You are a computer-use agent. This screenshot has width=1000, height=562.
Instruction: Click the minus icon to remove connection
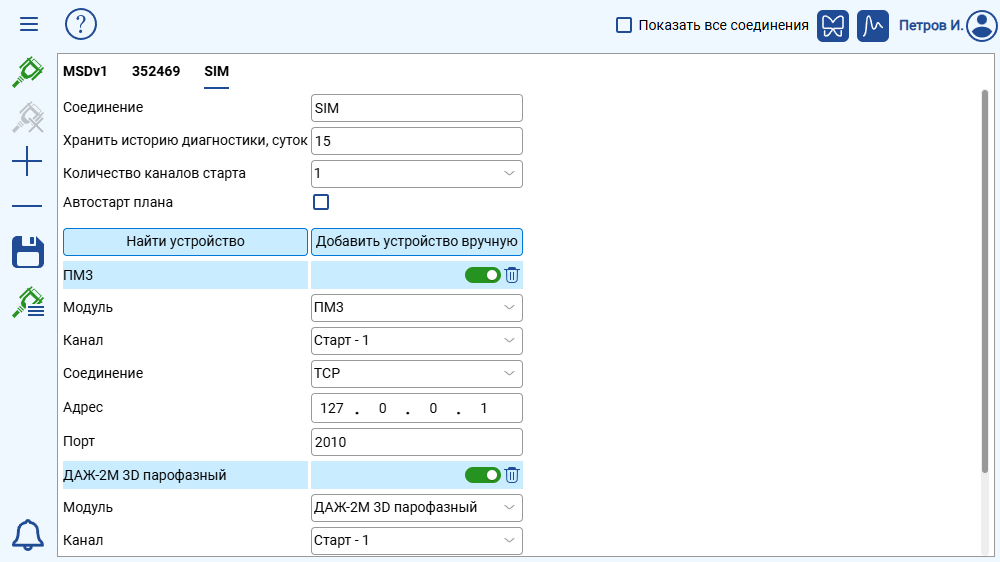click(27, 206)
